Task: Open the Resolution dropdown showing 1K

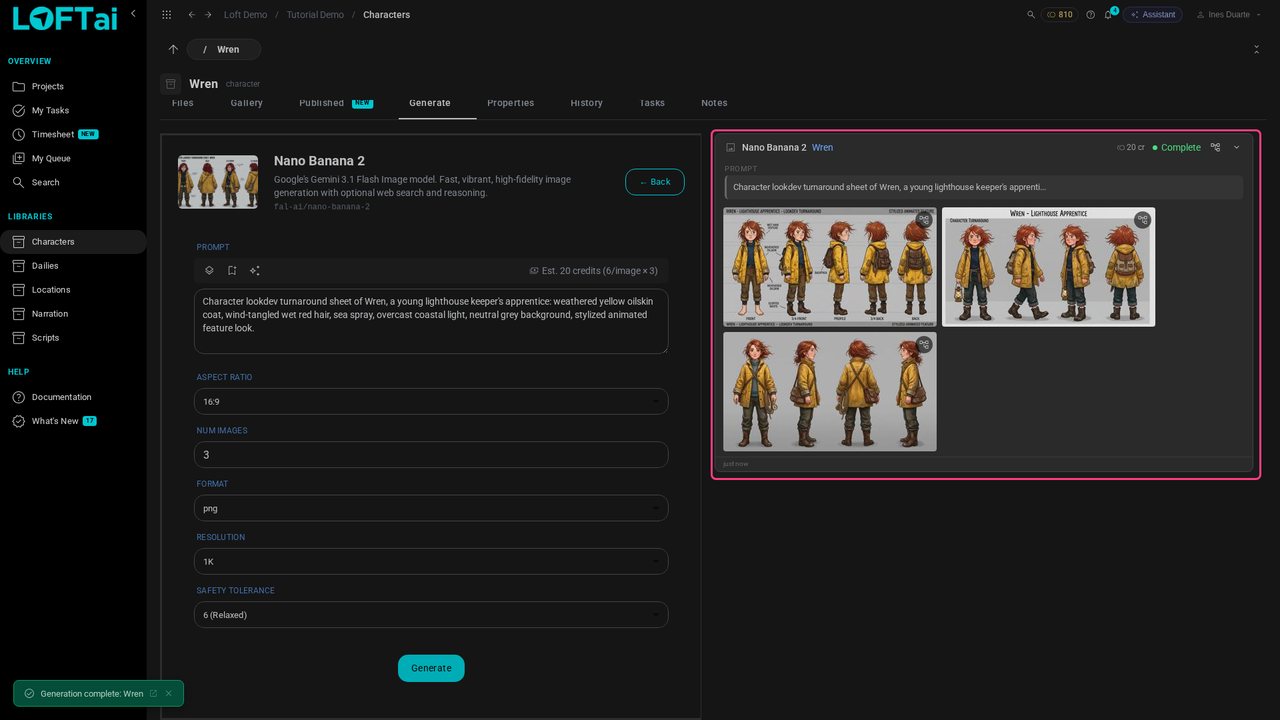Action: click(x=431, y=561)
